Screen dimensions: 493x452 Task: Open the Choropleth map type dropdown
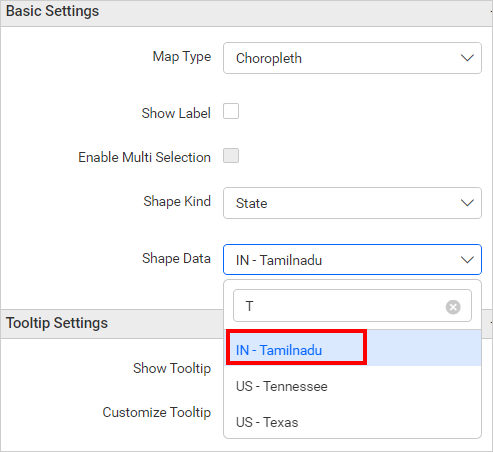[x=352, y=58]
